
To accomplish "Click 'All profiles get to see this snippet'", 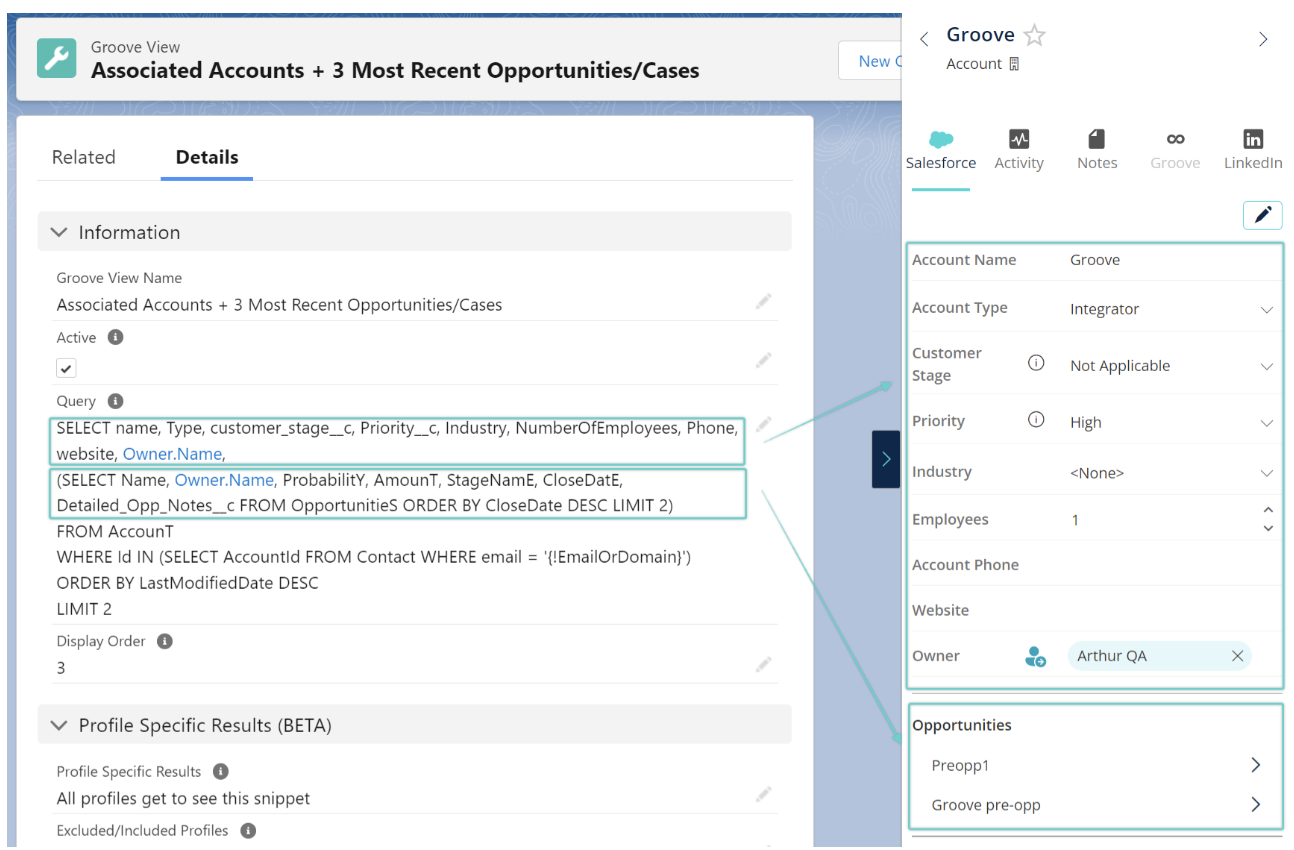I will click(x=183, y=799).
